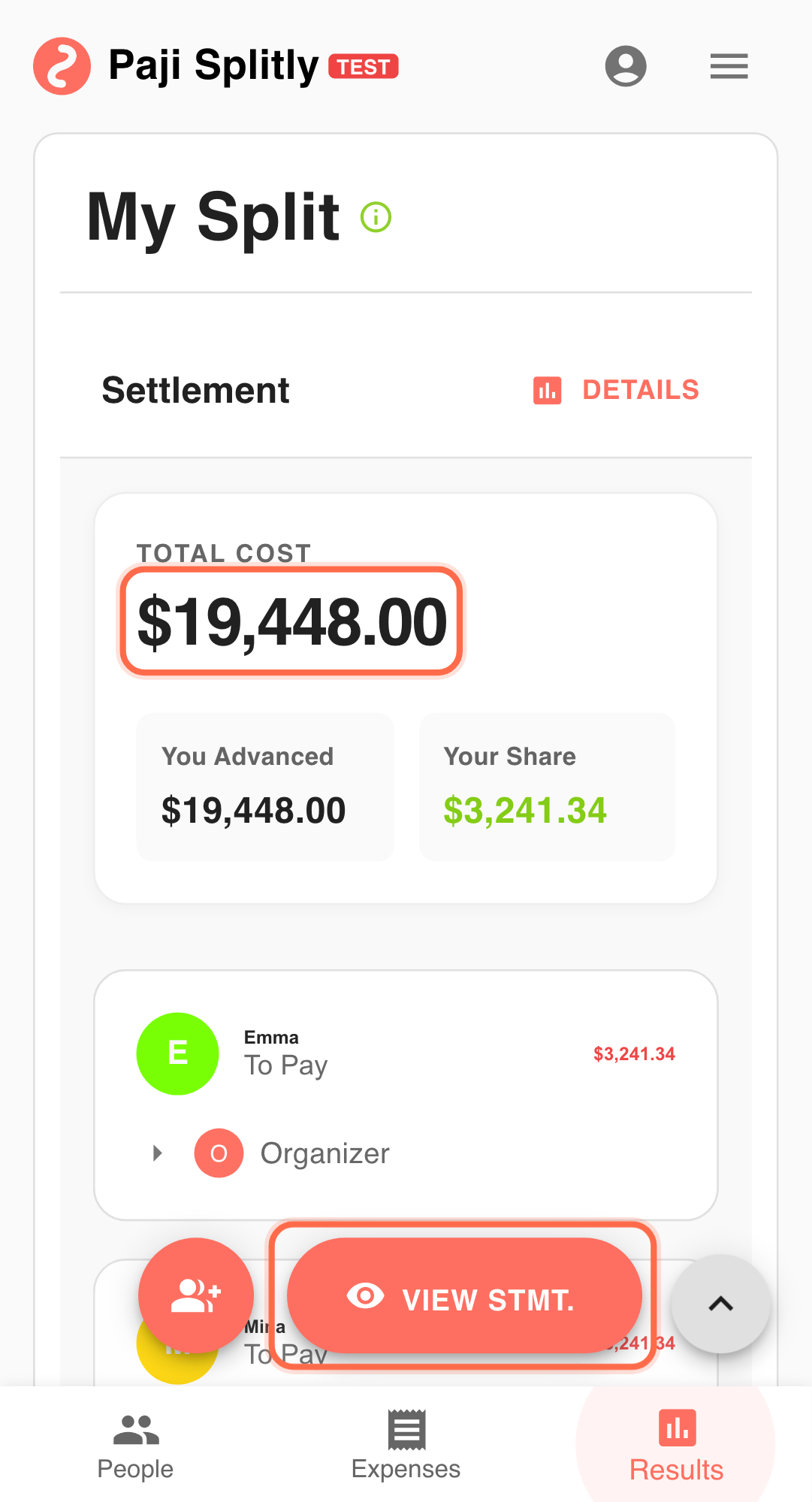Image resolution: width=812 pixels, height=1502 pixels.
Task: Select the highlighted total cost $19,448.00
Action: [291, 620]
